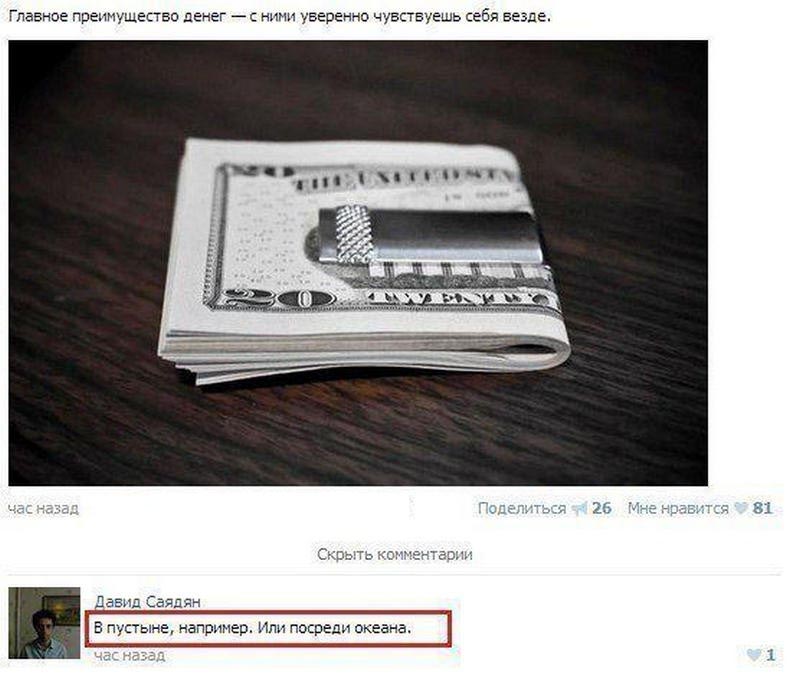Open Давид Саядян's avatar photo
This screenshot has height=679, width=800.
click(x=44, y=623)
